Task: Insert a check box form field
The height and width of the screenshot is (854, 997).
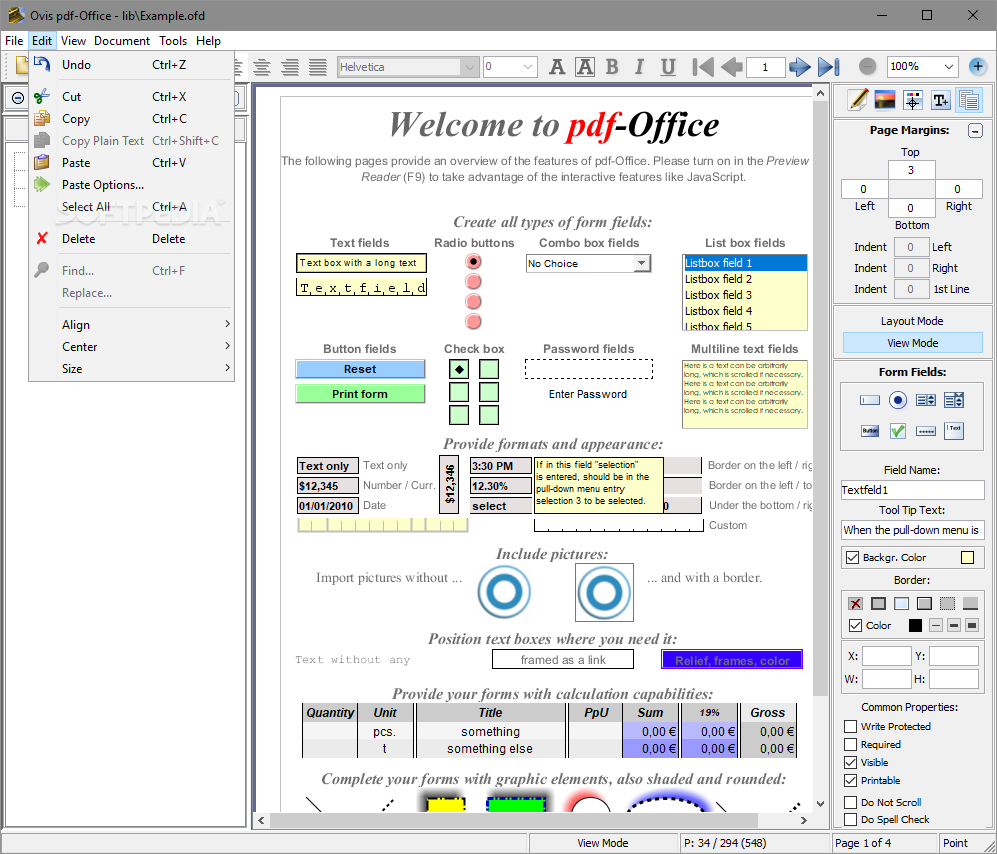Action: click(x=898, y=430)
